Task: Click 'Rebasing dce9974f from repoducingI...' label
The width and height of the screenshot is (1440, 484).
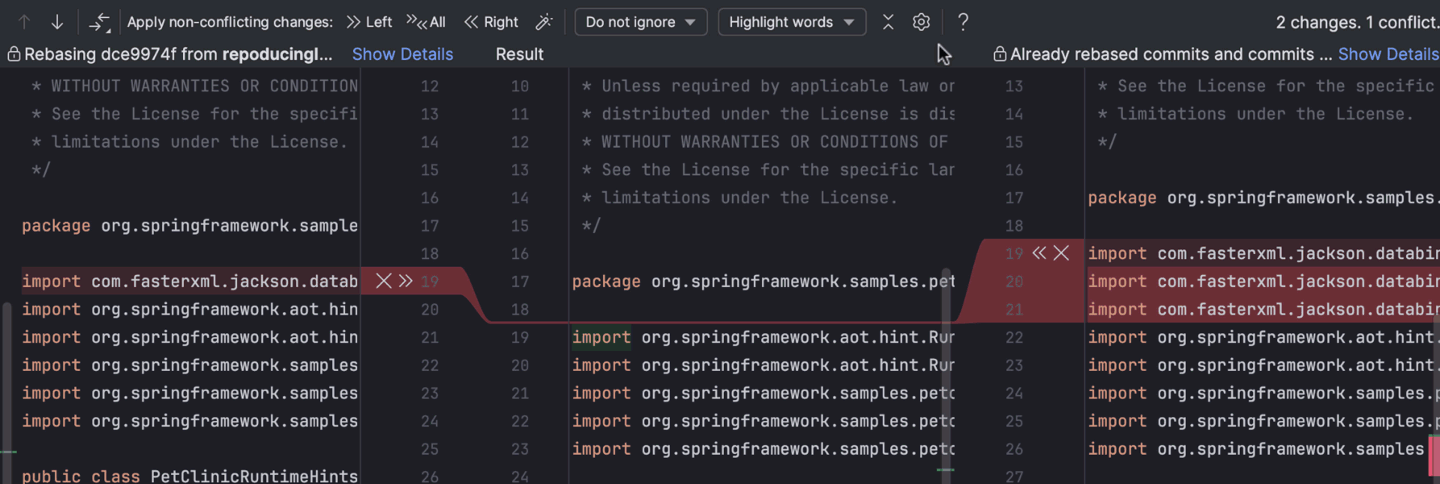Action: 178,54
